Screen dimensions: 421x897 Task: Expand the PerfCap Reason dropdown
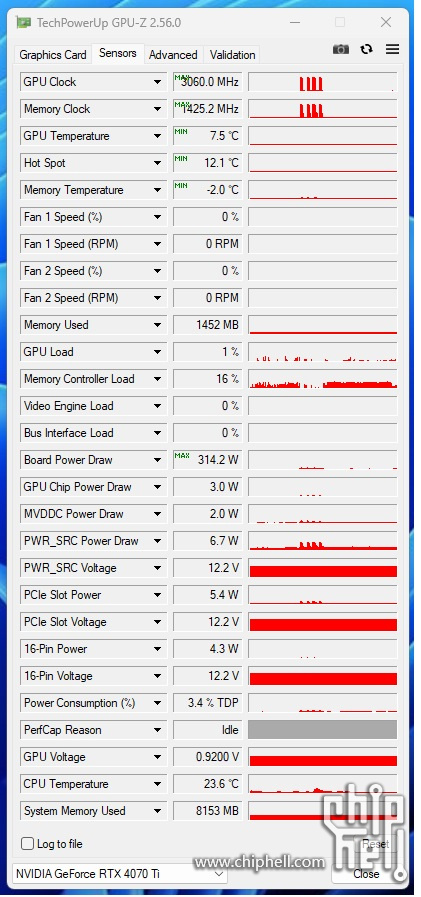click(x=157, y=730)
